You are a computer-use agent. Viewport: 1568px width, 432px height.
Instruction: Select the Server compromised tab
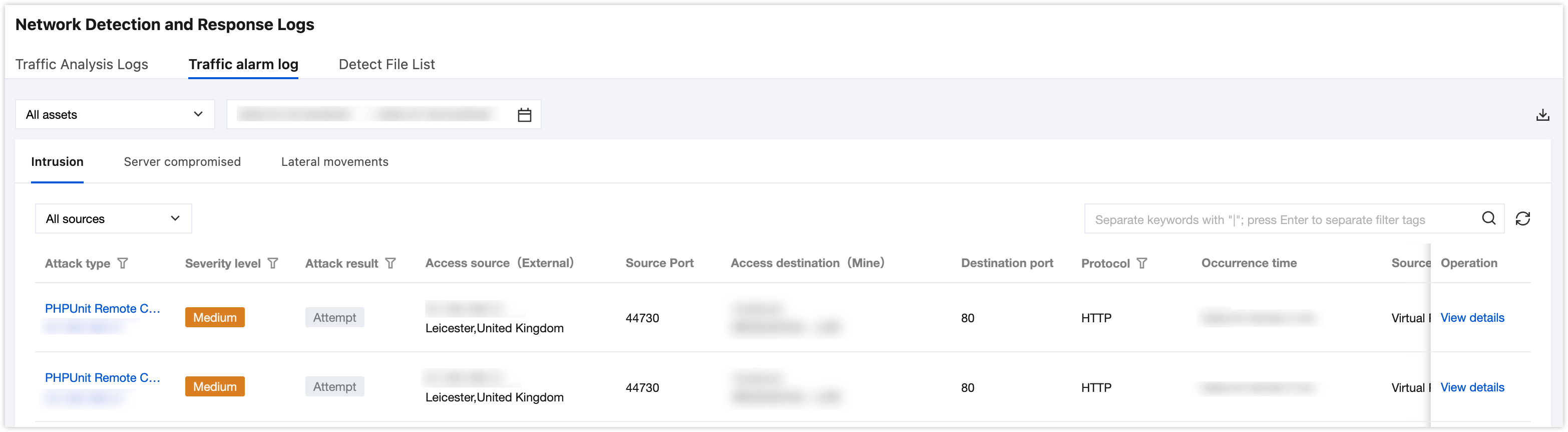[182, 162]
